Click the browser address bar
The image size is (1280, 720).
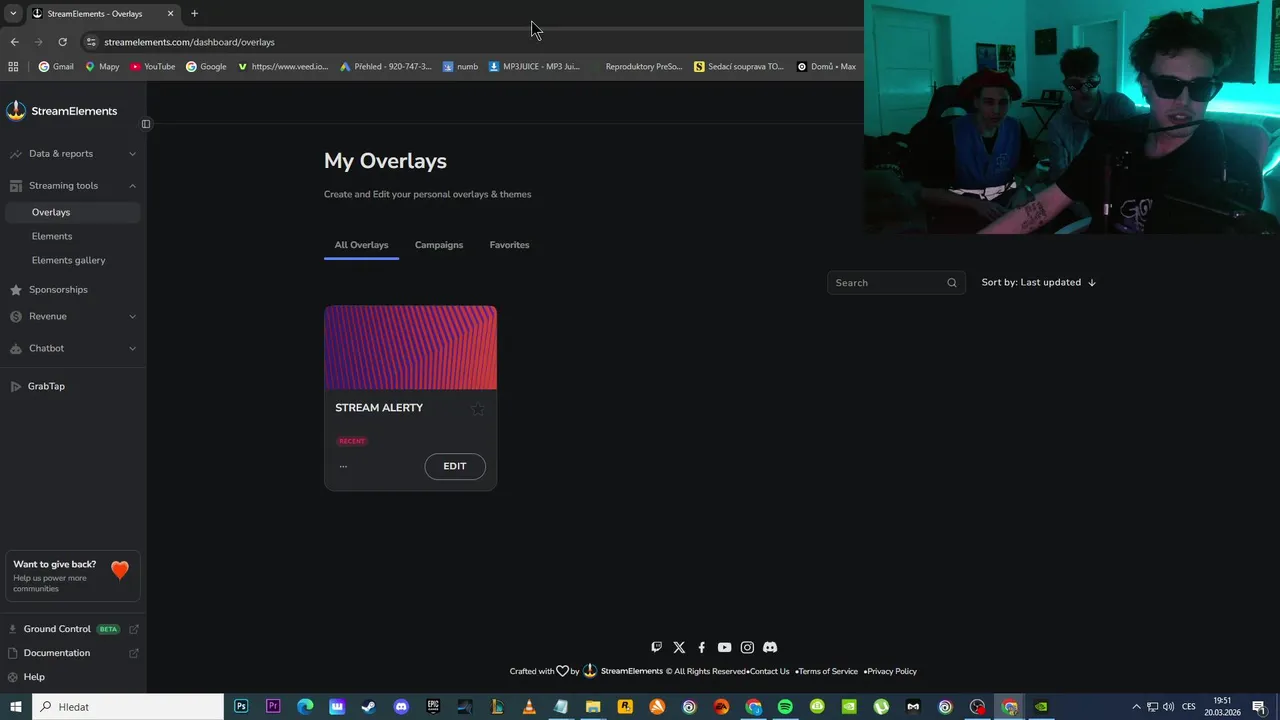click(x=470, y=42)
